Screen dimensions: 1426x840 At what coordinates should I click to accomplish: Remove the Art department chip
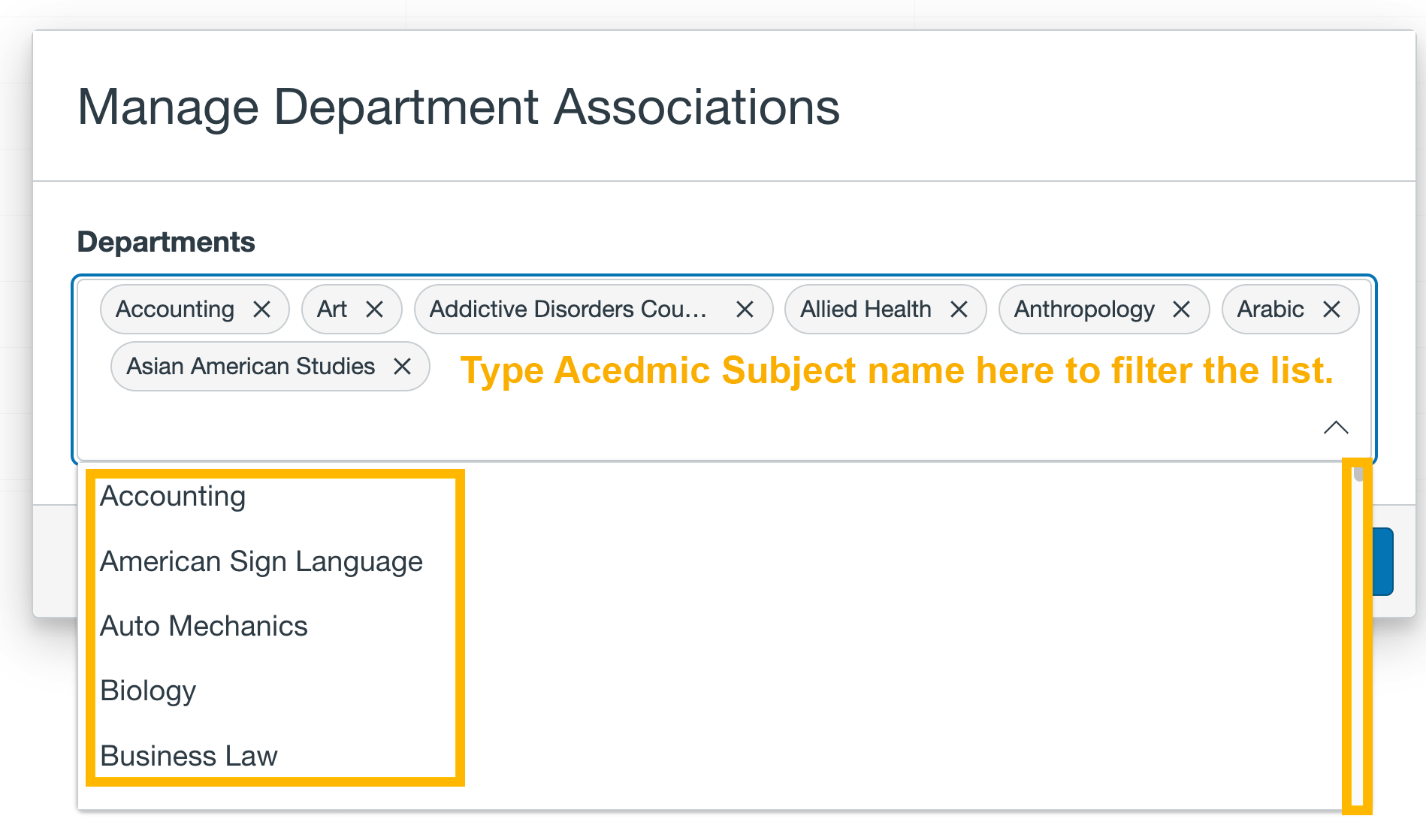[x=374, y=310]
